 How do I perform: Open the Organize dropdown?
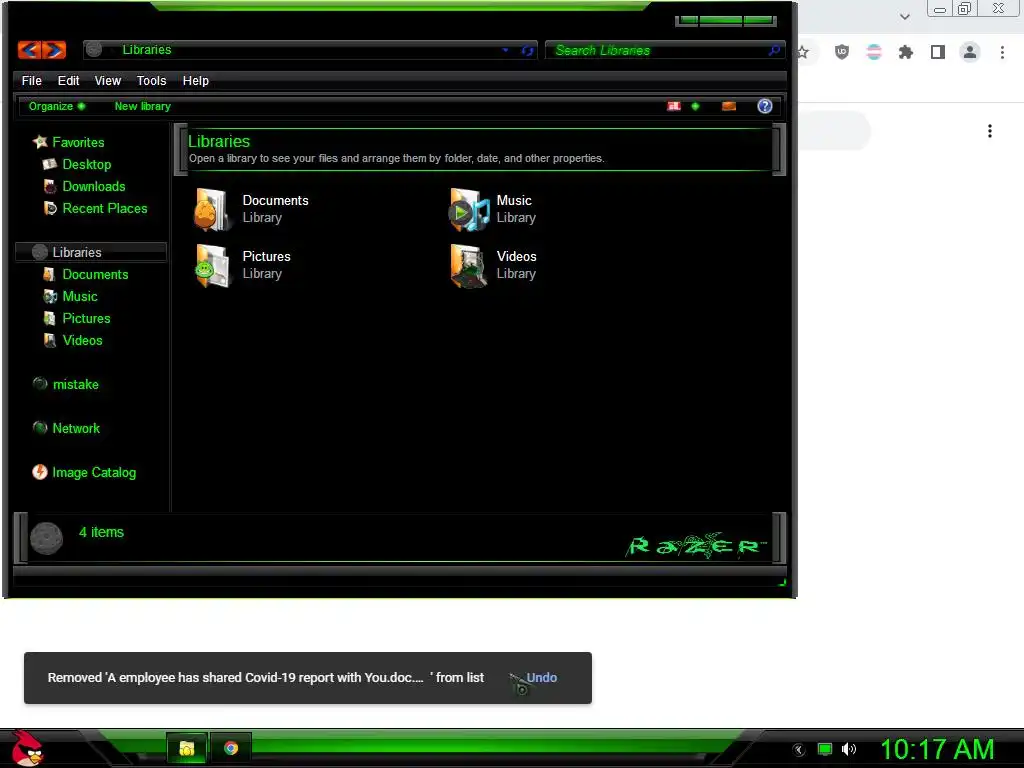(x=57, y=106)
